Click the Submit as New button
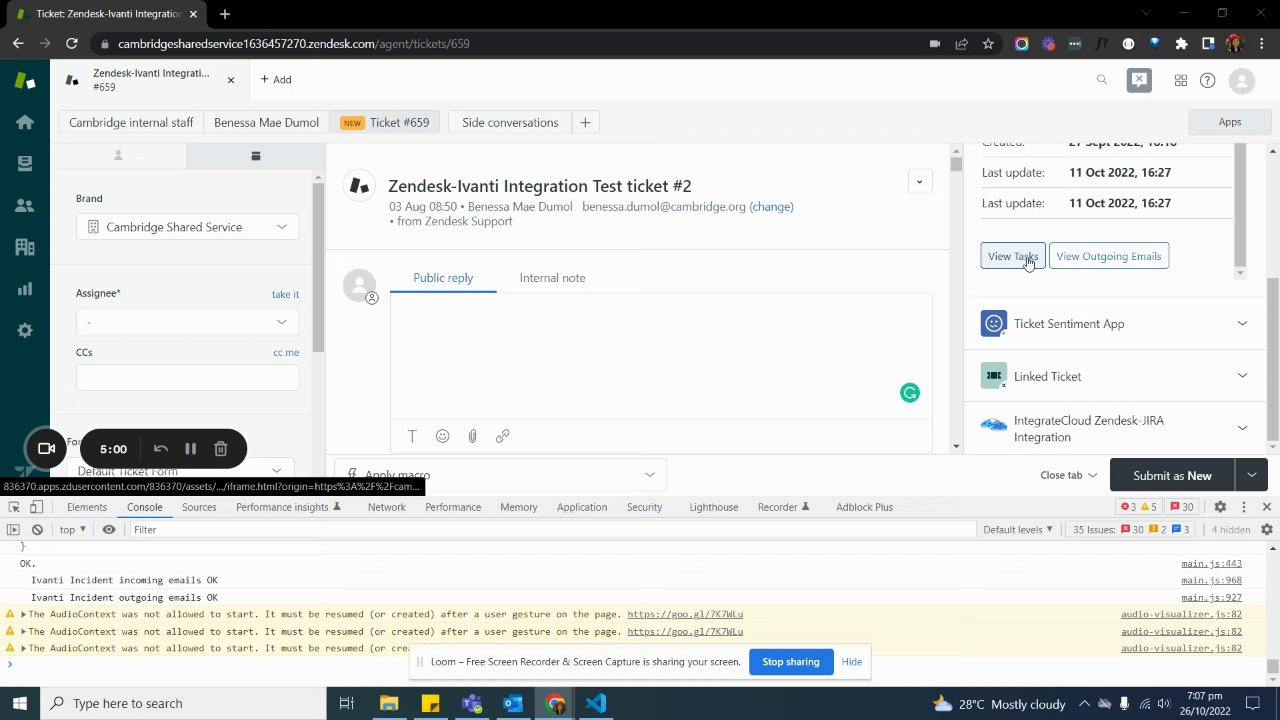The image size is (1280, 720). tap(1172, 475)
